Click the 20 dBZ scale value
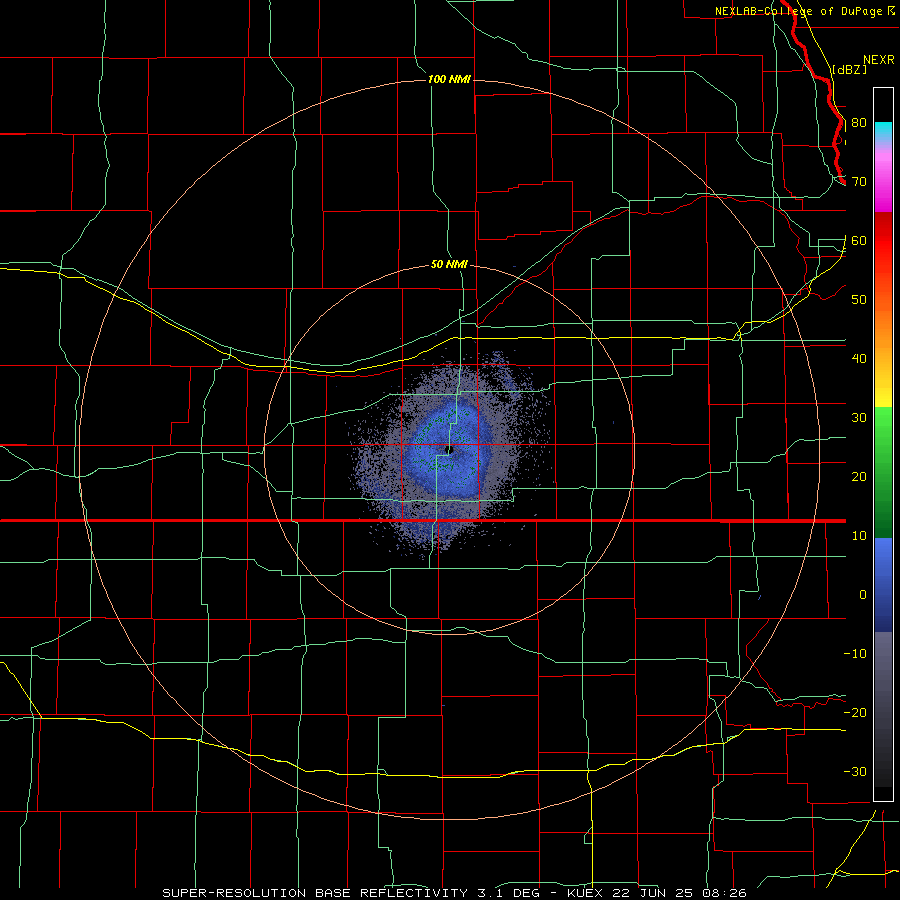 click(x=859, y=476)
